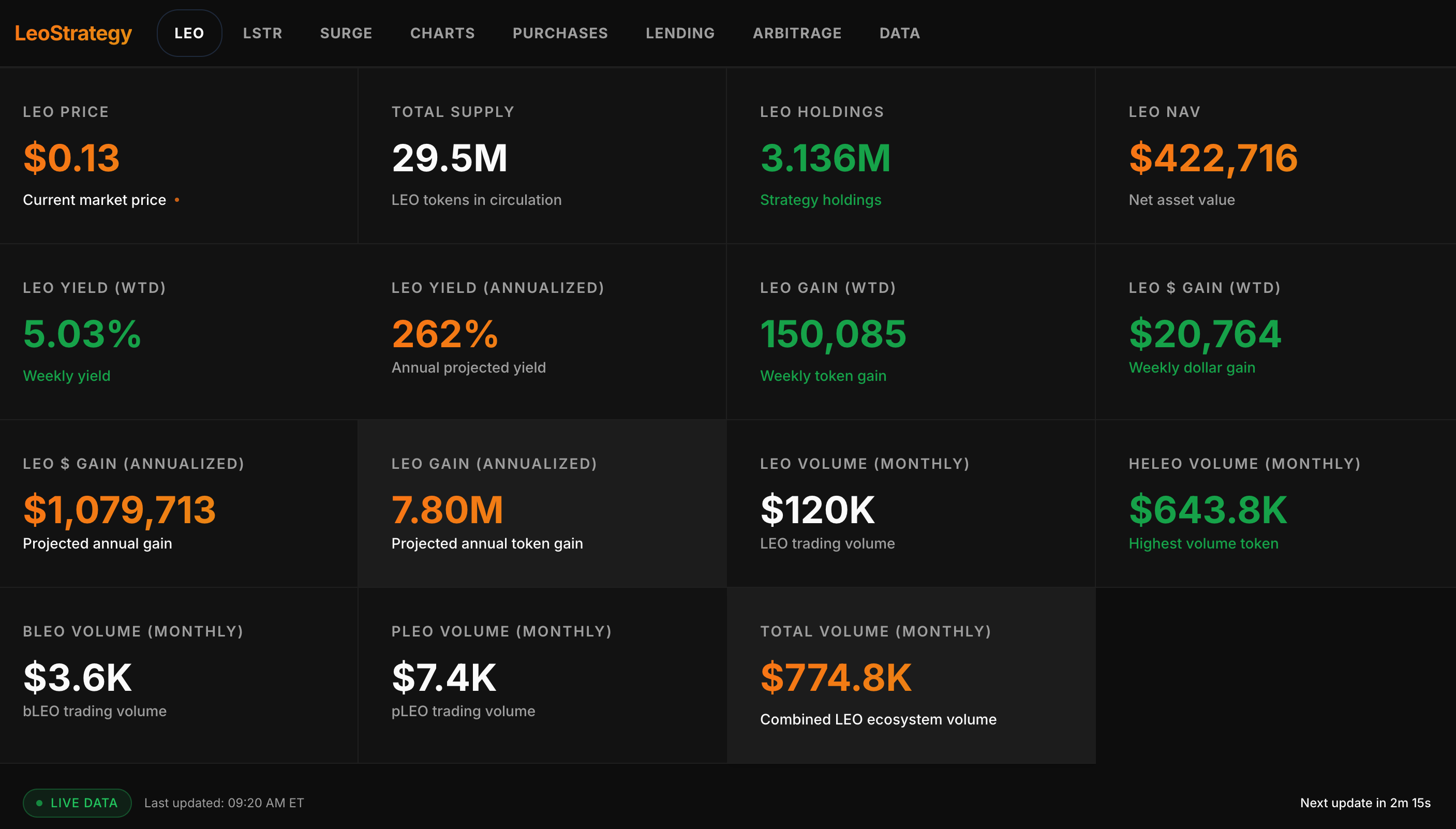This screenshot has height=829, width=1456.
Task: Select the LEO tab
Action: point(189,33)
